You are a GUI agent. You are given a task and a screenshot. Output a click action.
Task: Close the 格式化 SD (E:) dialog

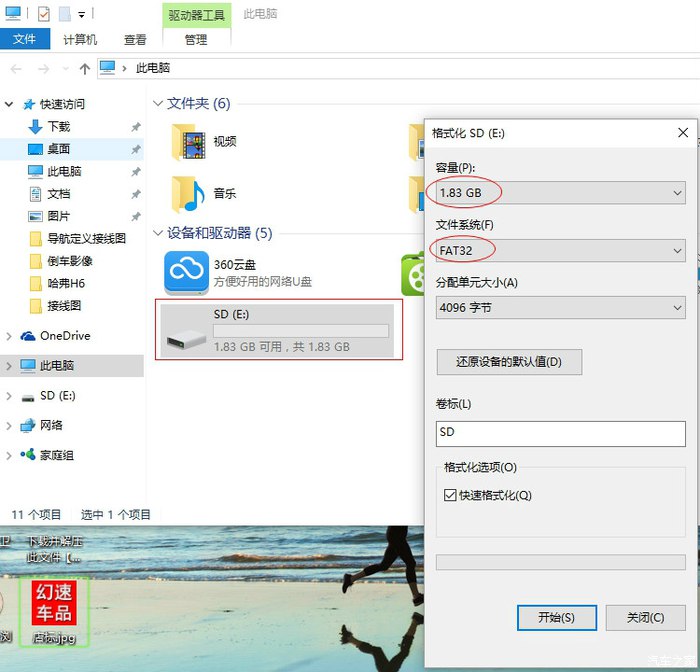point(683,133)
